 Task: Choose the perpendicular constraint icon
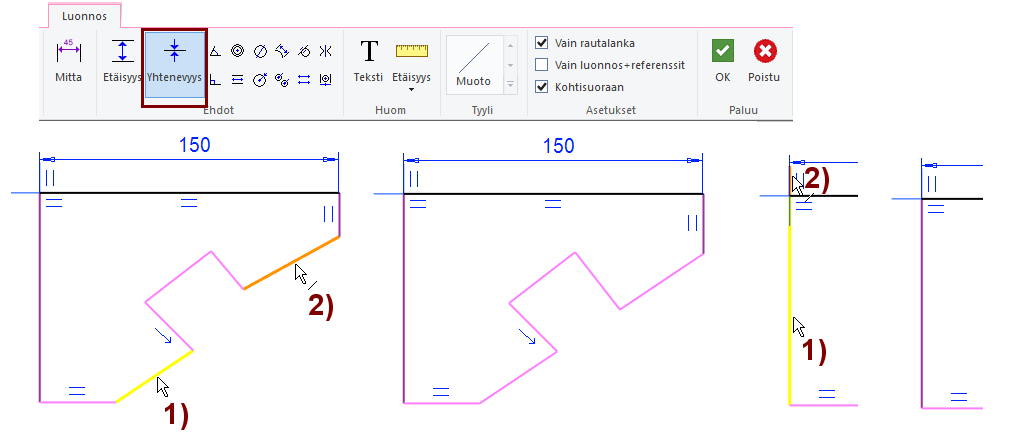point(215,79)
